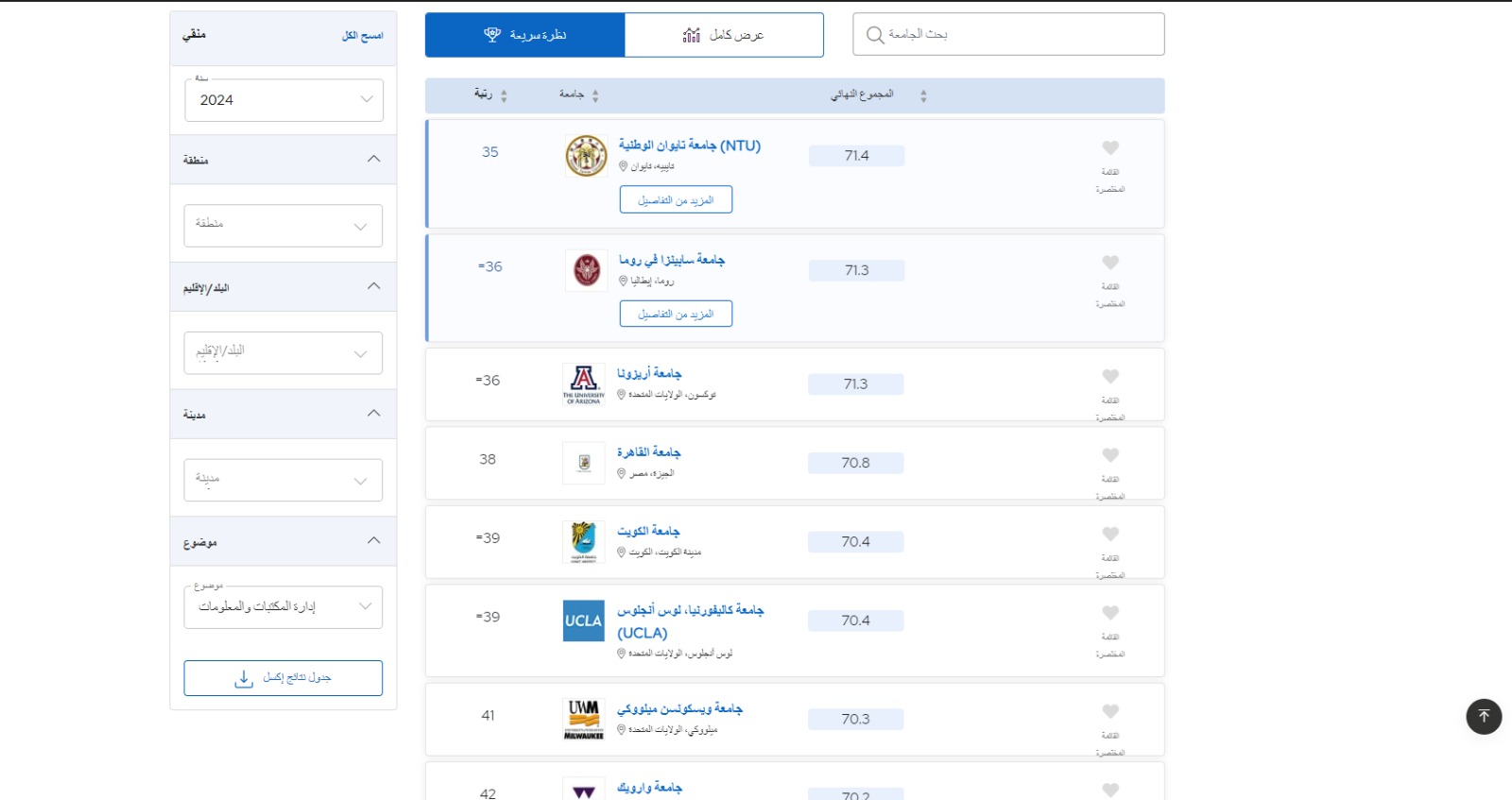Collapse the منطقة region filter section
The image size is (1512, 800).
coord(373,159)
